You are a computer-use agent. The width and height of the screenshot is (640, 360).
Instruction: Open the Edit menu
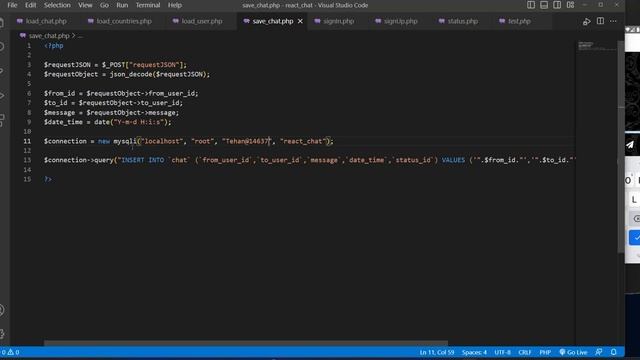[x=31, y=5]
